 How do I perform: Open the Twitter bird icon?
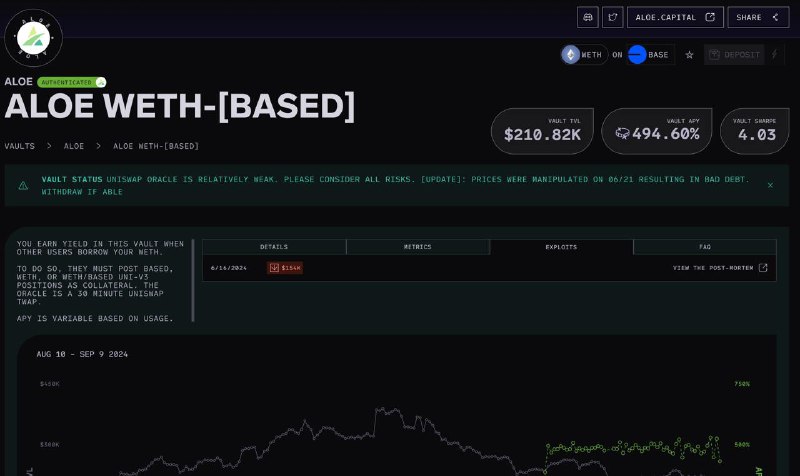point(612,17)
